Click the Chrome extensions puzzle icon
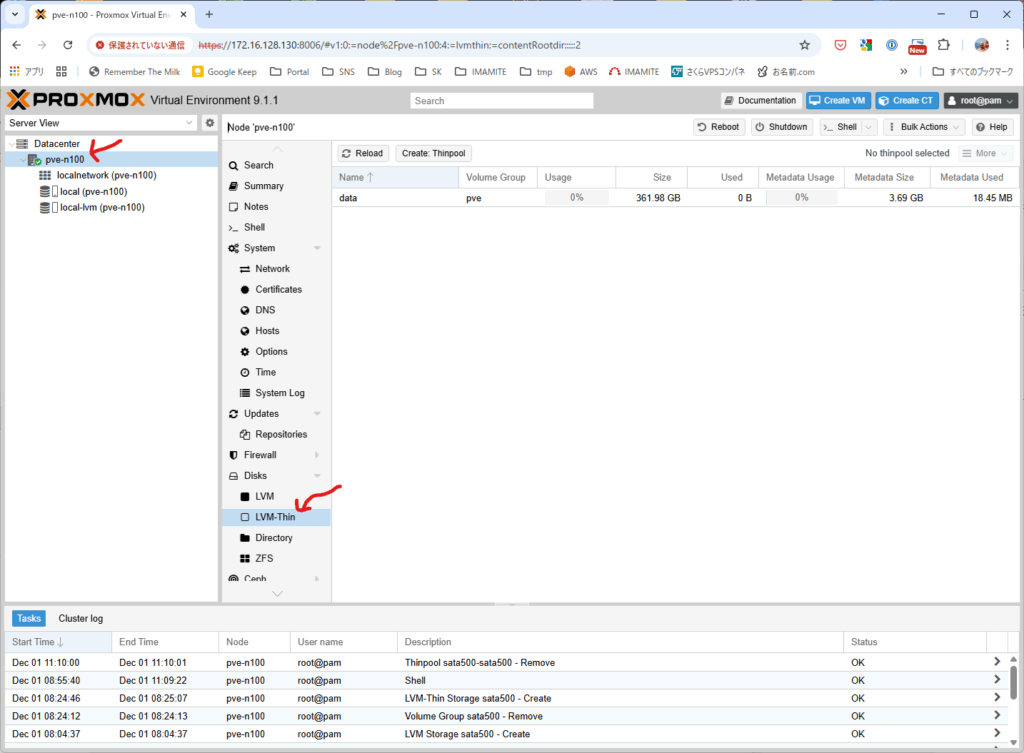 [x=942, y=45]
